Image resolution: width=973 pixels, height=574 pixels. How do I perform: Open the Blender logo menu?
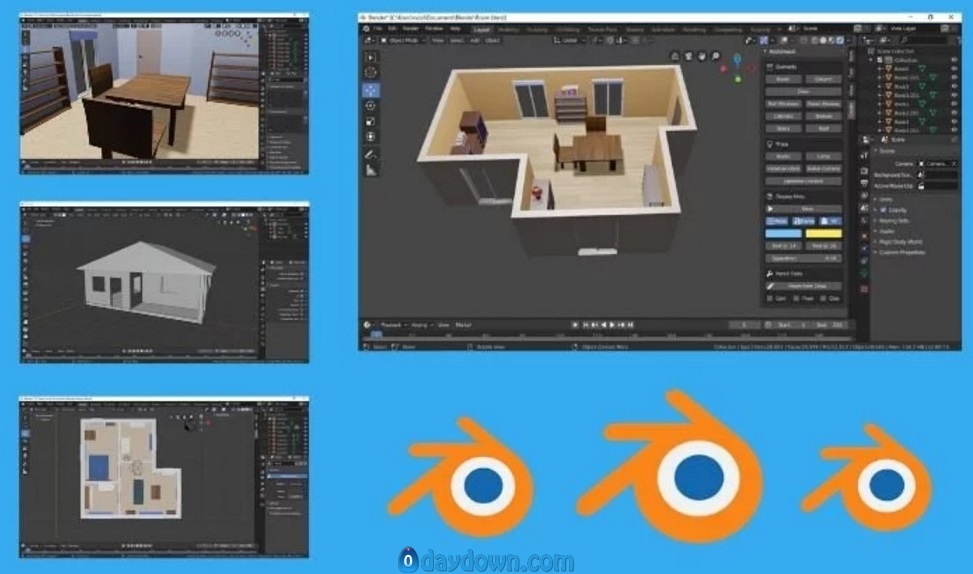click(367, 29)
